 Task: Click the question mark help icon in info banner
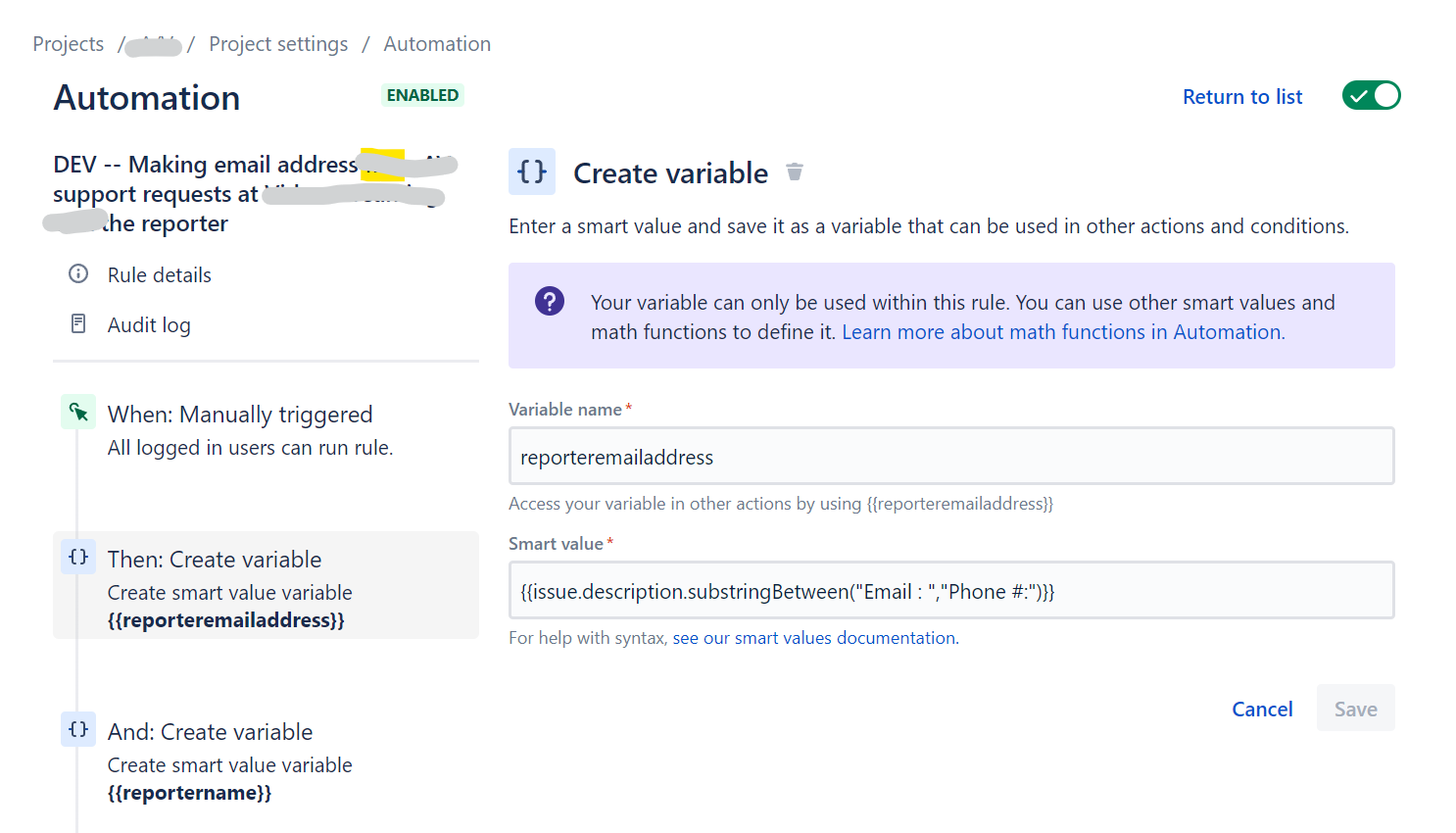pos(550,301)
